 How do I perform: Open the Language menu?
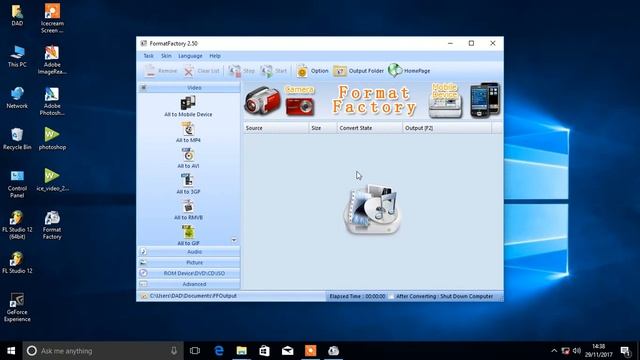(190, 56)
